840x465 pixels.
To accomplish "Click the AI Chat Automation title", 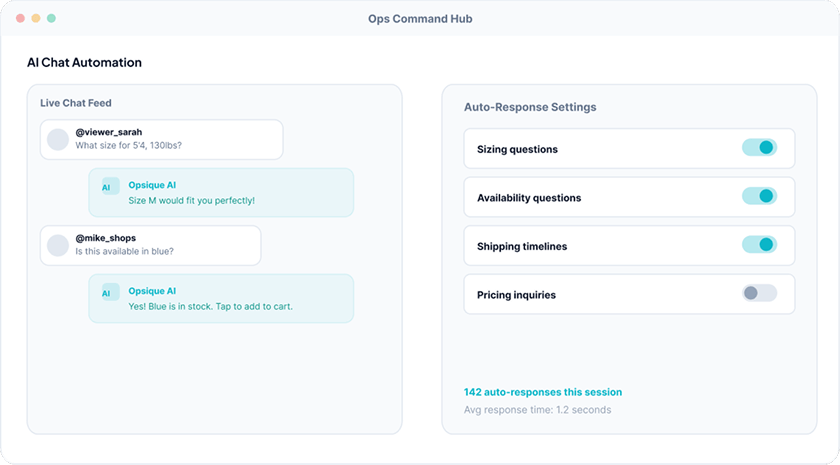I will point(85,63).
